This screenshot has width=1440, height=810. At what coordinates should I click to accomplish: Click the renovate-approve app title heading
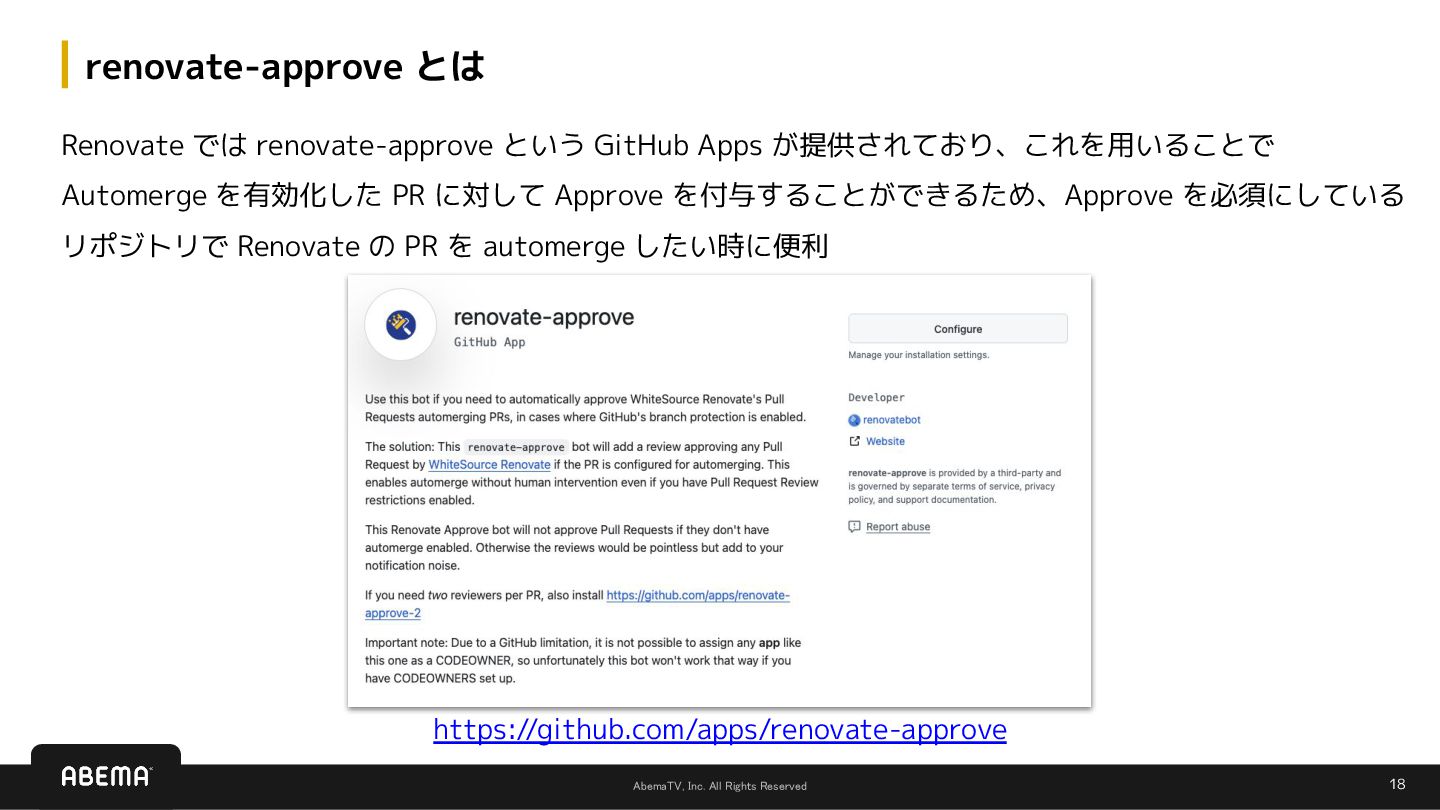(544, 317)
